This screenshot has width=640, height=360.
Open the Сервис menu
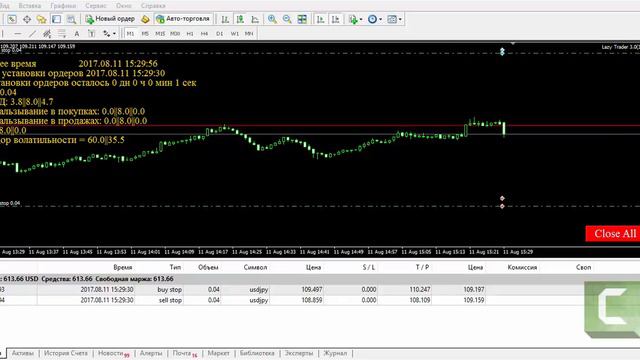point(96,6)
